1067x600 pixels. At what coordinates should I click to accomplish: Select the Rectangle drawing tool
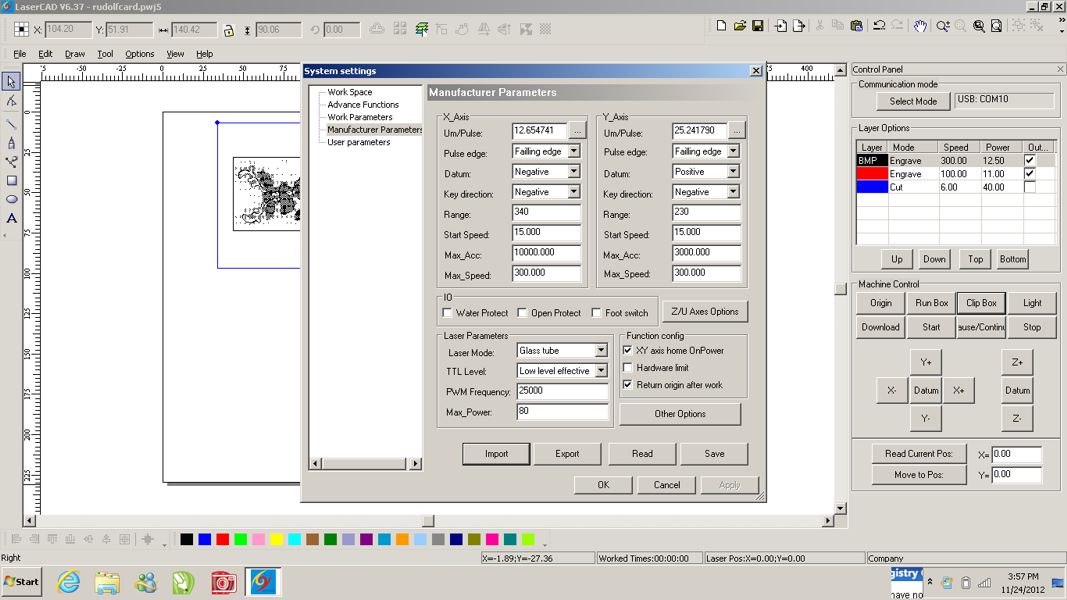pyautogui.click(x=11, y=181)
